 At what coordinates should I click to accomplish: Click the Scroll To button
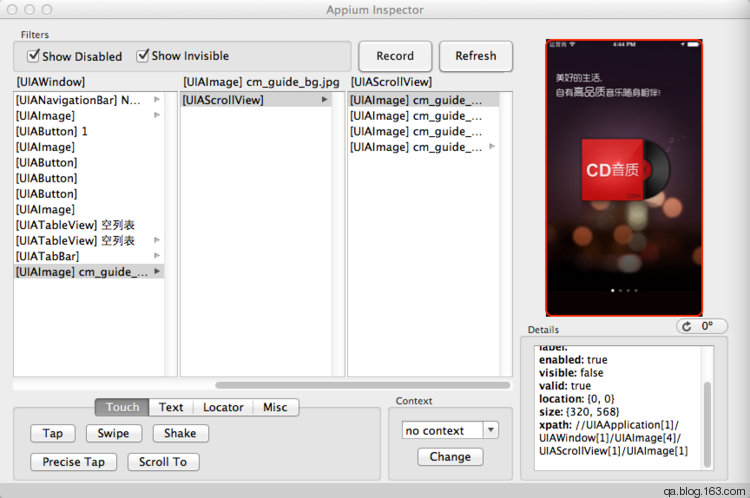tap(163, 462)
